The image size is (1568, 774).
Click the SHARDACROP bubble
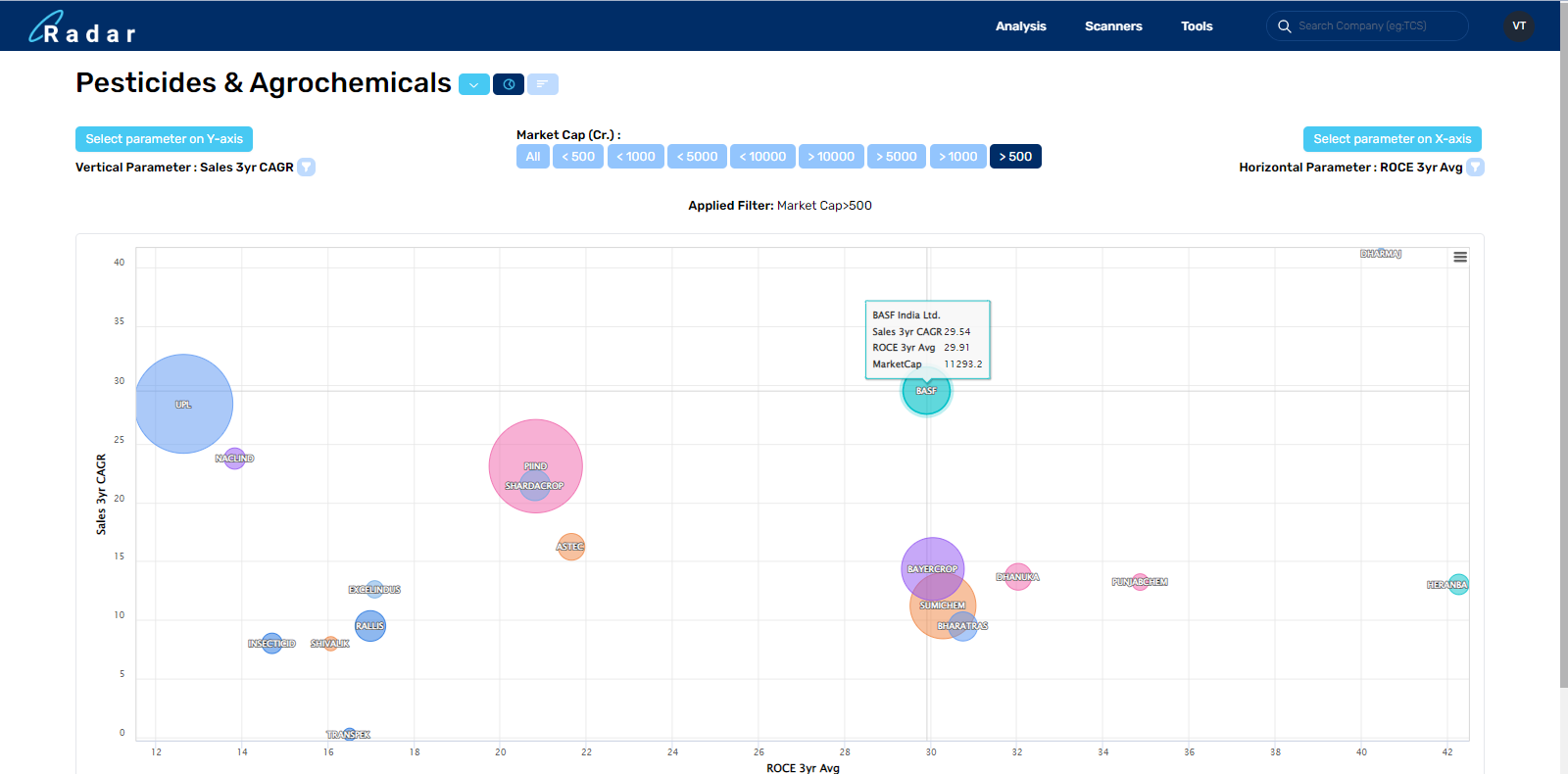534,486
